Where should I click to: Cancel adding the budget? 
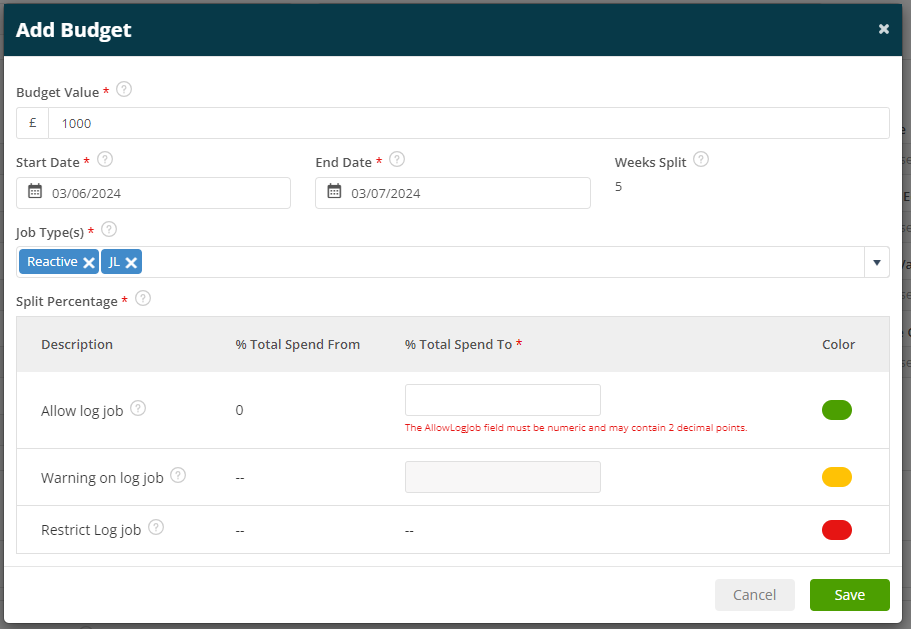pos(754,595)
